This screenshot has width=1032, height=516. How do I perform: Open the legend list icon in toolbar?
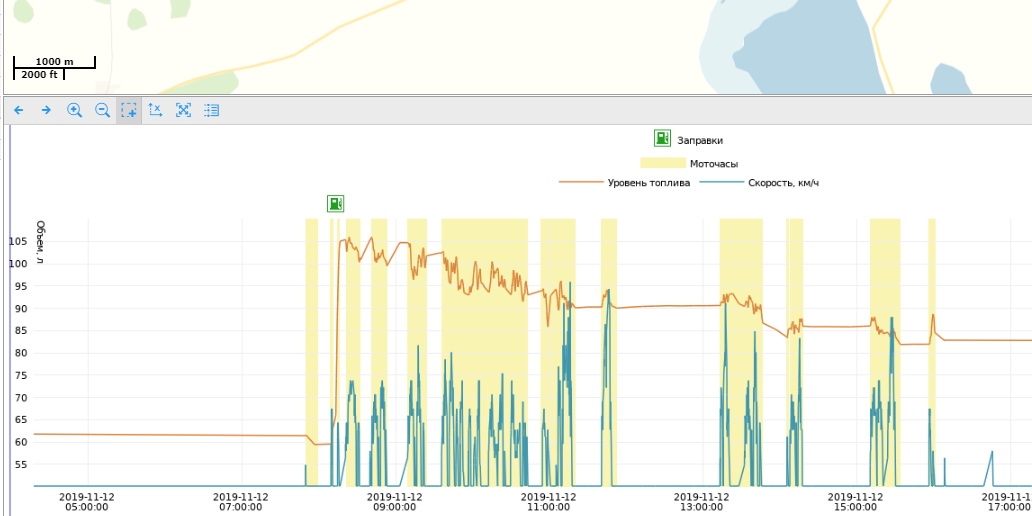[211, 110]
